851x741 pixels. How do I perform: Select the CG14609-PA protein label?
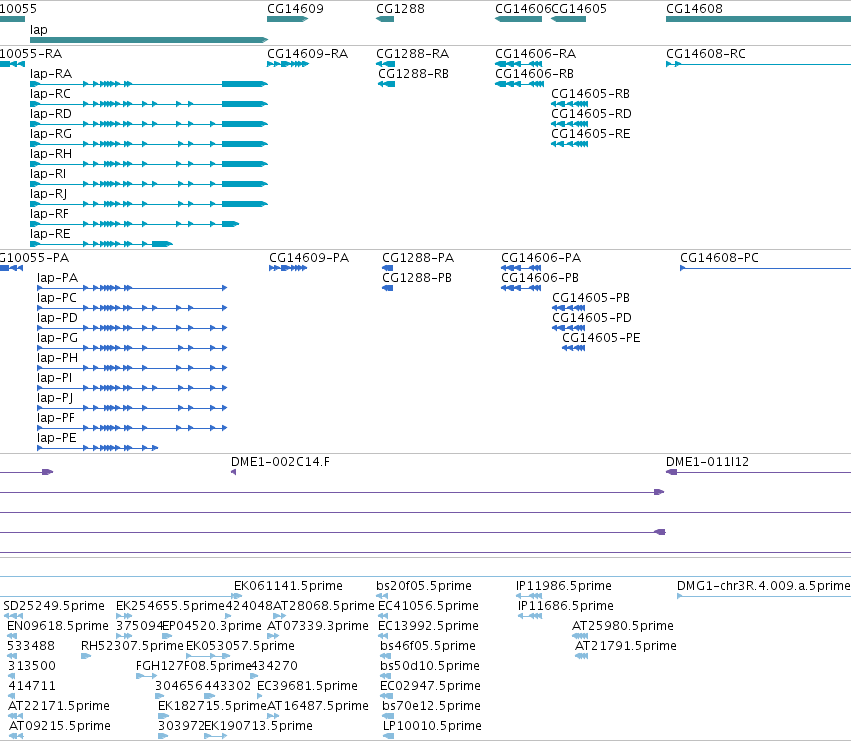[309, 258]
